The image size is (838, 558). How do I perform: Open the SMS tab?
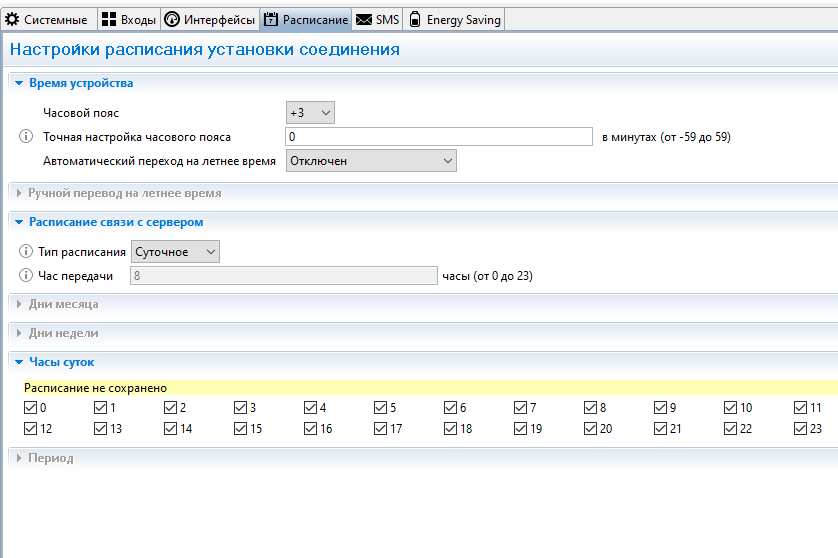click(x=377, y=20)
